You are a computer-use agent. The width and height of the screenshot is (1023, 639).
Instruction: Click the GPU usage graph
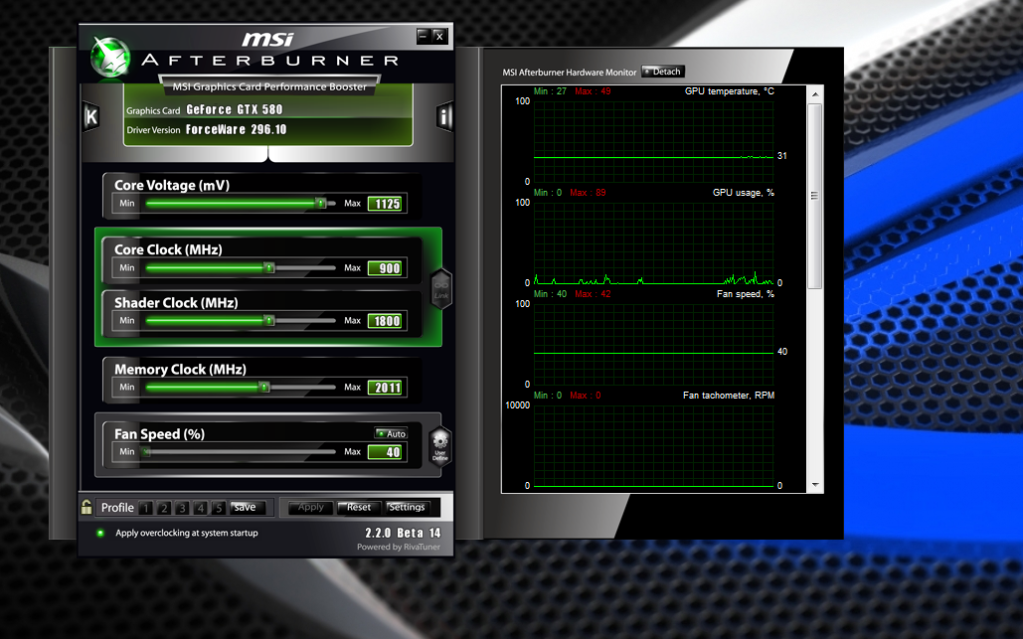(x=654, y=243)
